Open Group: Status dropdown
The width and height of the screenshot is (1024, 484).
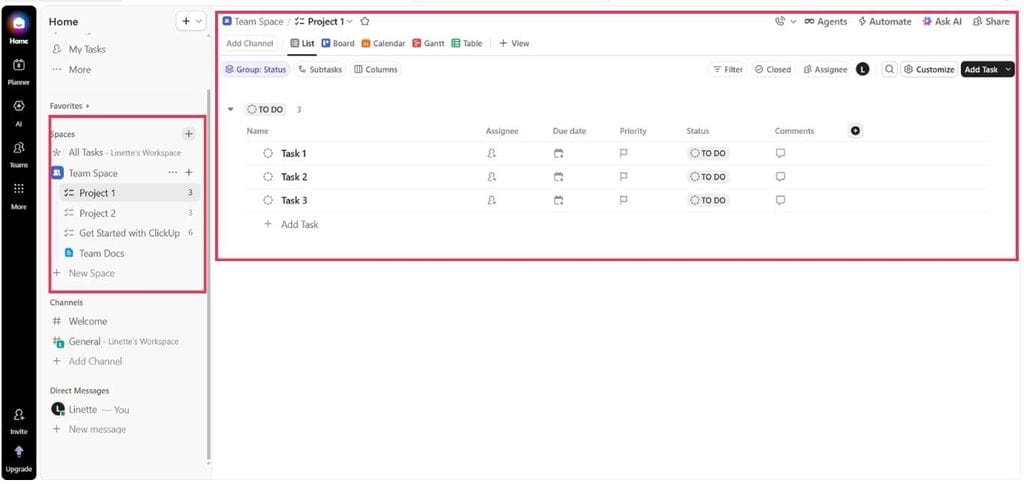pyautogui.click(x=255, y=69)
